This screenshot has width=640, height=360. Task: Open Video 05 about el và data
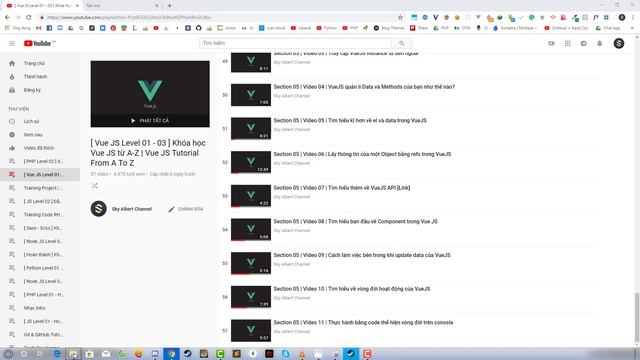point(350,120)
